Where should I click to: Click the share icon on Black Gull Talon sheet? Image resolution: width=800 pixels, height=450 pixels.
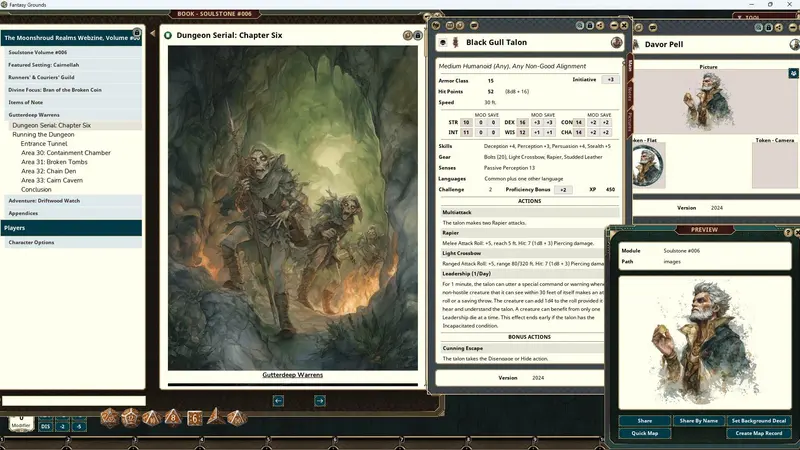click(599, 26)
